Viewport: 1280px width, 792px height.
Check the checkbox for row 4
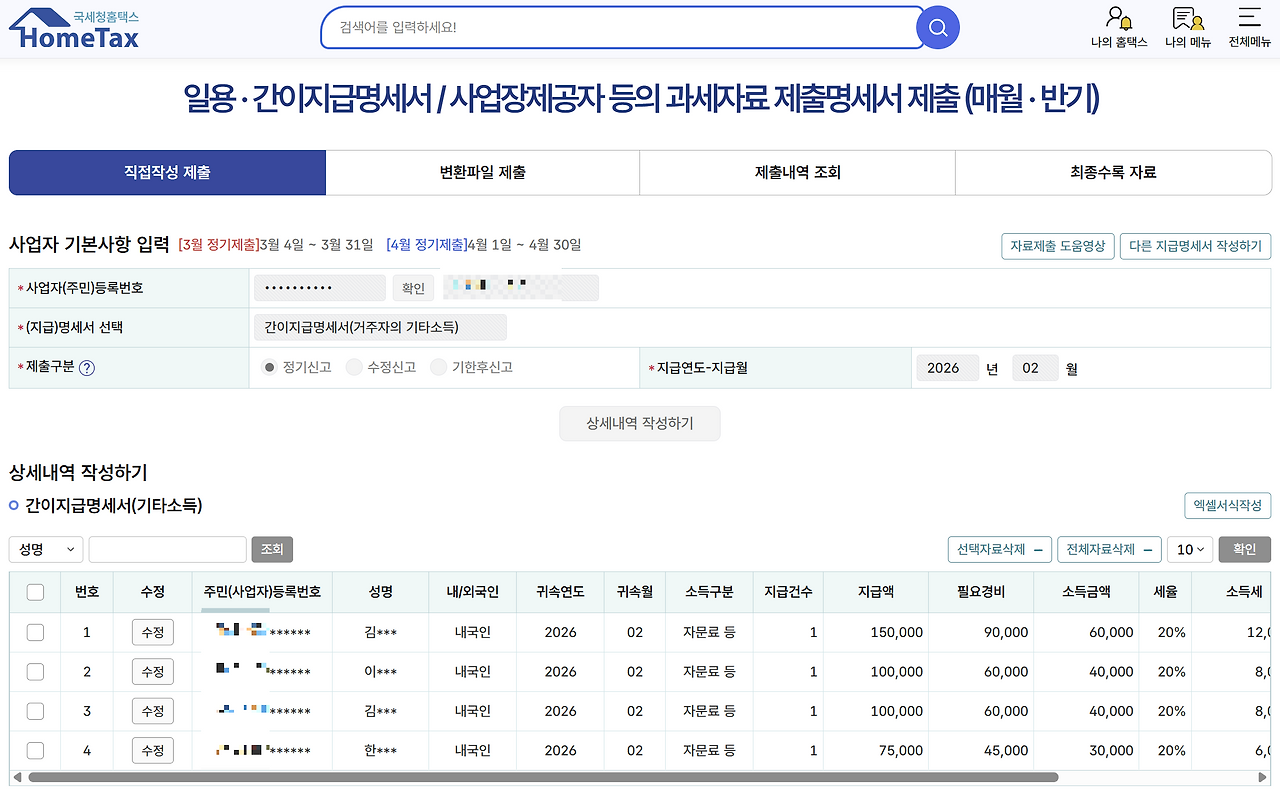(35, 750)
